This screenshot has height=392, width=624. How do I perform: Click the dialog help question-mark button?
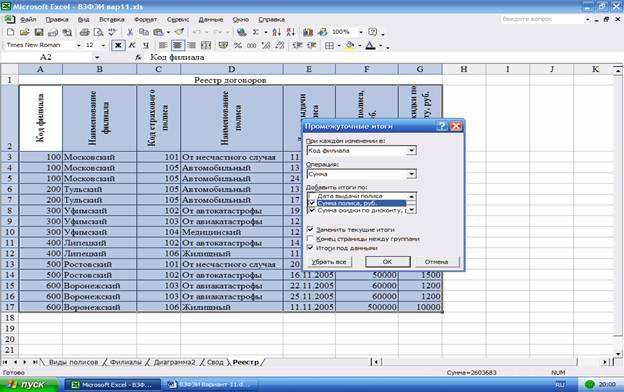[x=441, y=126]
